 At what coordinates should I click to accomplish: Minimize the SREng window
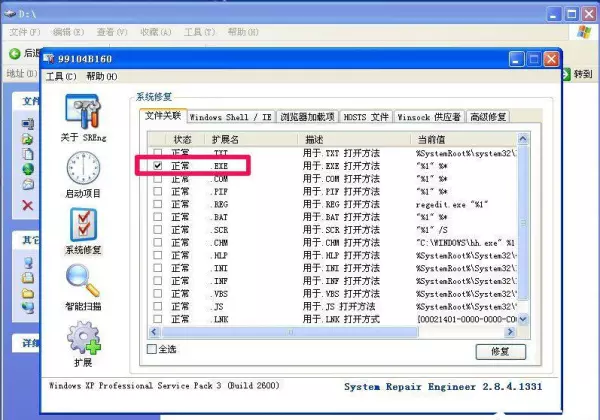tap(516, 59)
